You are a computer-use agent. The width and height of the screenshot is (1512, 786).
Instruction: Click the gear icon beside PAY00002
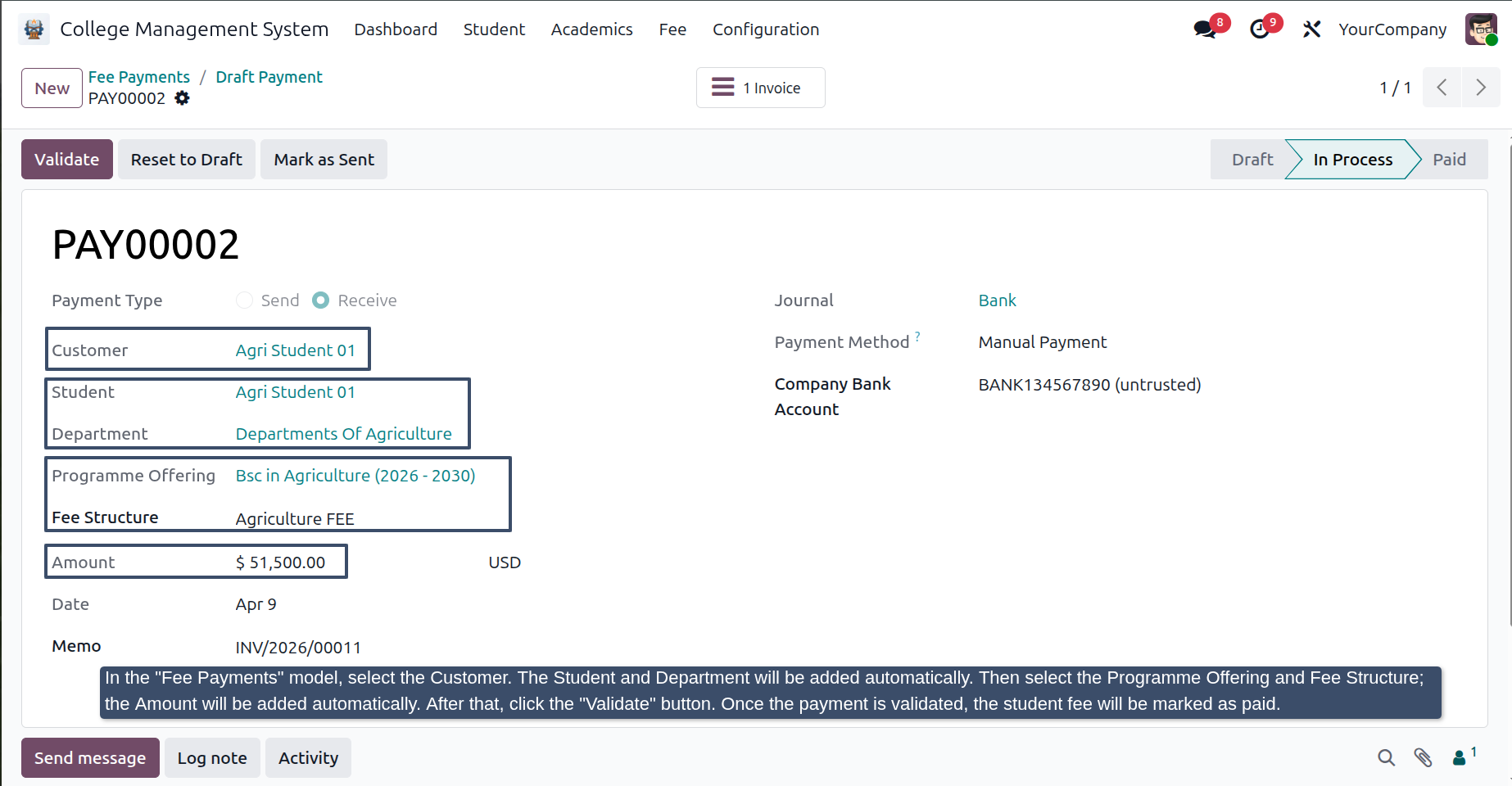point(182,98)
